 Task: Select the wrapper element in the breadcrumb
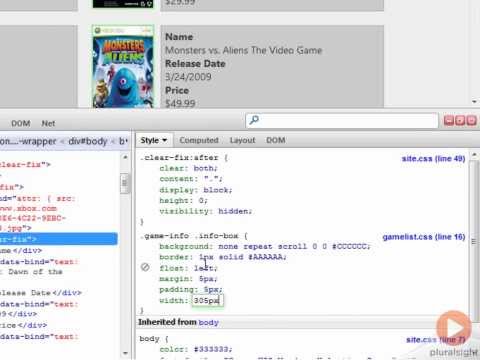pyautogui.click(x=28, y=141)
